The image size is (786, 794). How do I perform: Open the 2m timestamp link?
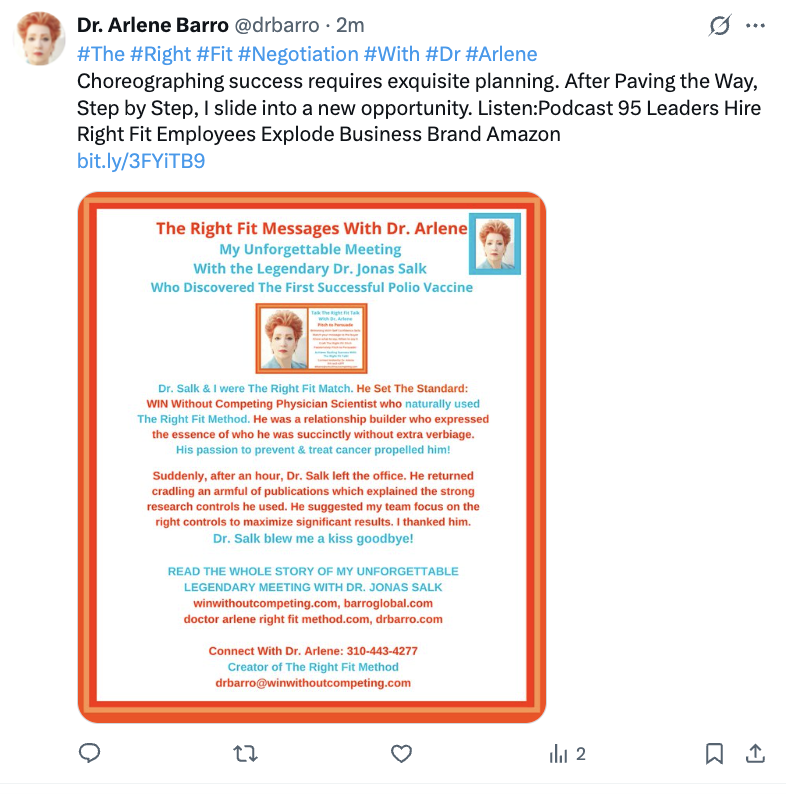tap(350, 25)
